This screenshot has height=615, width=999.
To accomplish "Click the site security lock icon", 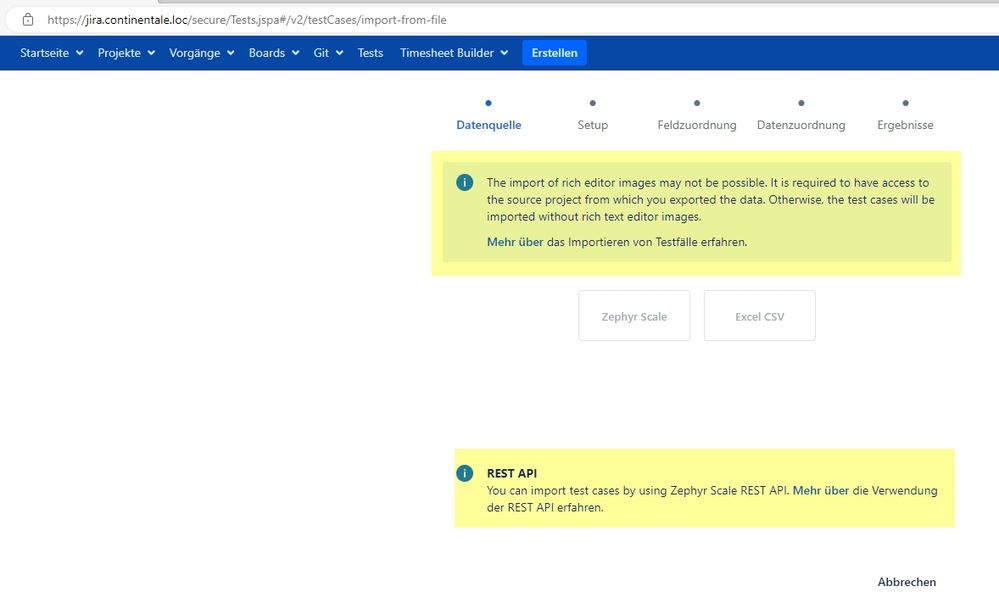I will [27, 19].
